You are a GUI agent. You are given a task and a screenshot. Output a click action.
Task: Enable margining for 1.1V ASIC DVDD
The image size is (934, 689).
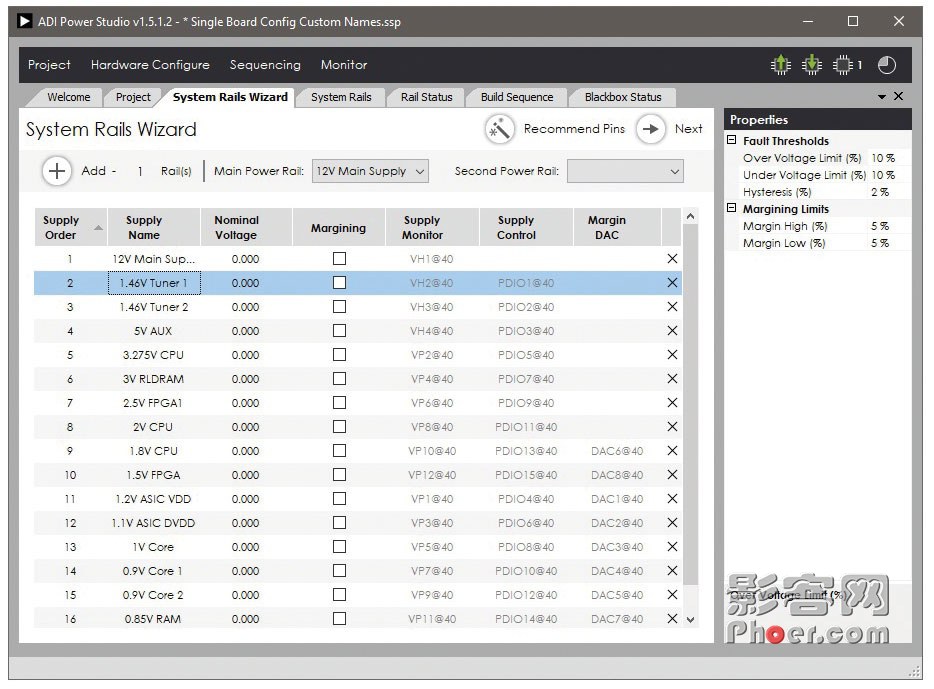[x=340, y=522]
